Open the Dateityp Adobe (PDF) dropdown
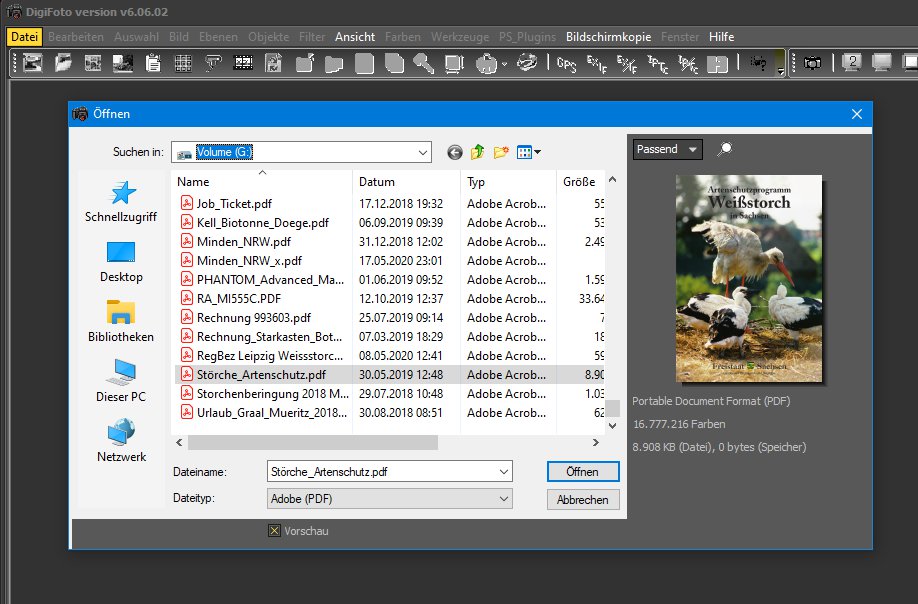 (503, 498)
